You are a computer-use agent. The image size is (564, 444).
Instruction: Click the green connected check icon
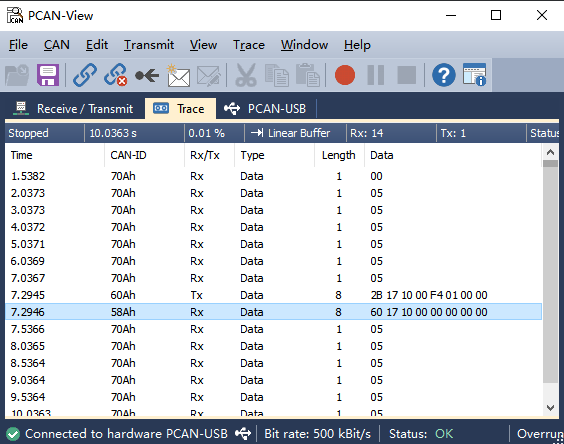coord(13,434)
